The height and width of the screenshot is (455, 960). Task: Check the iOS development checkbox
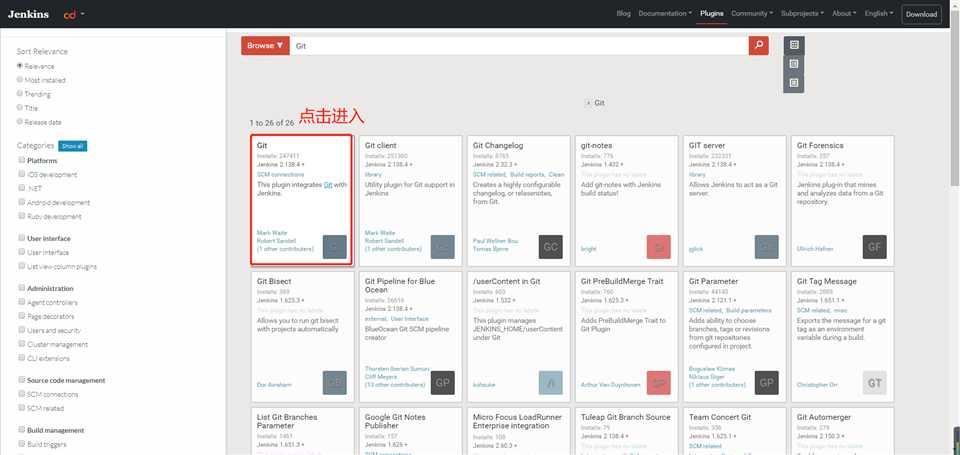pos(22,174)
